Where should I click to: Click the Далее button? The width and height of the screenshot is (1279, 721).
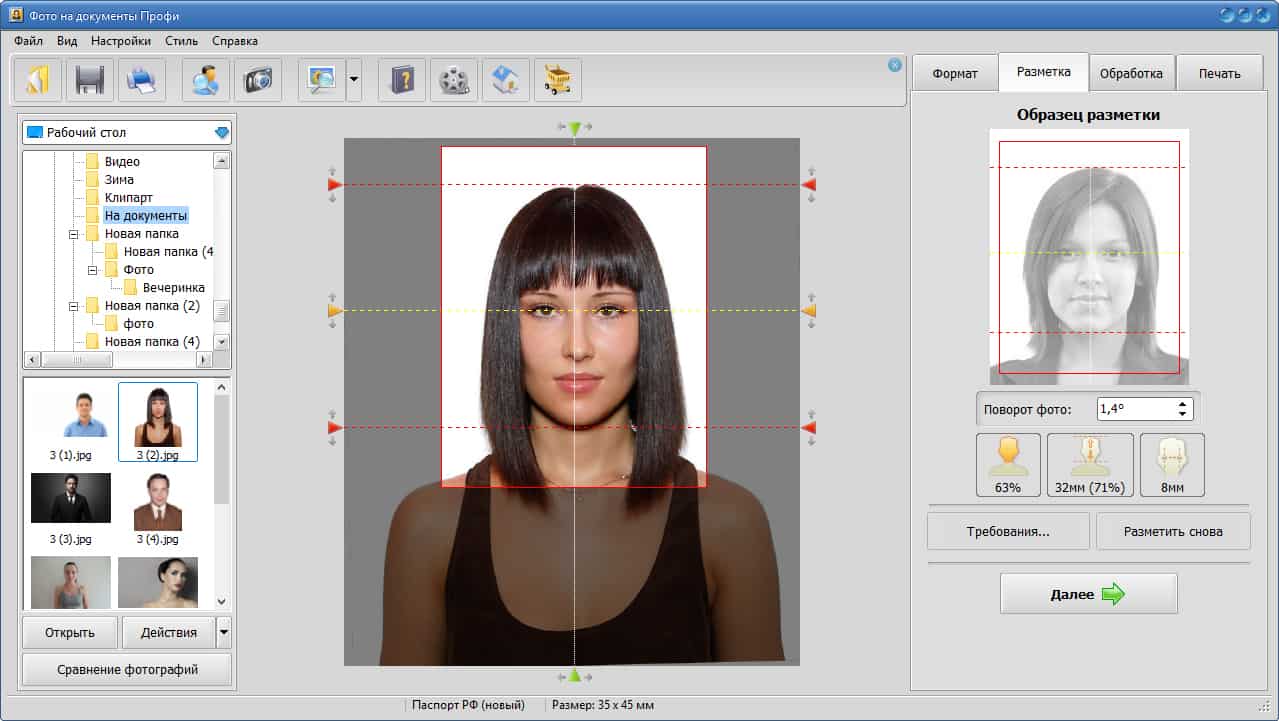[x=1088, y=594]
